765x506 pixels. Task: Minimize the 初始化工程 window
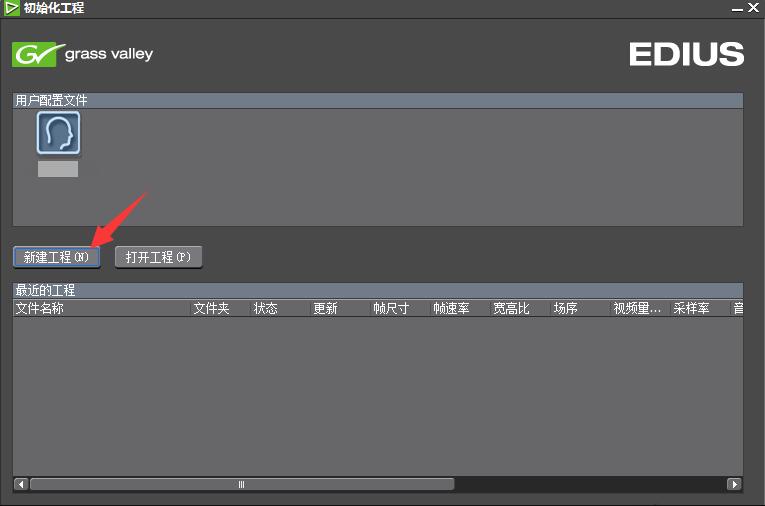737,9
